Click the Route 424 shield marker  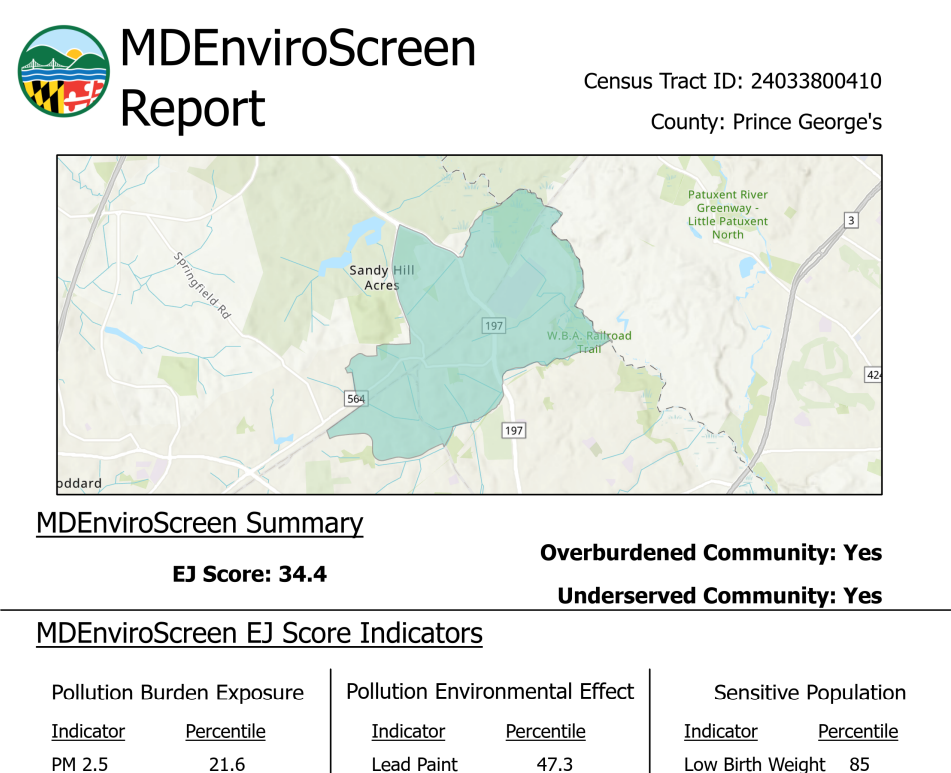(873, 374)
